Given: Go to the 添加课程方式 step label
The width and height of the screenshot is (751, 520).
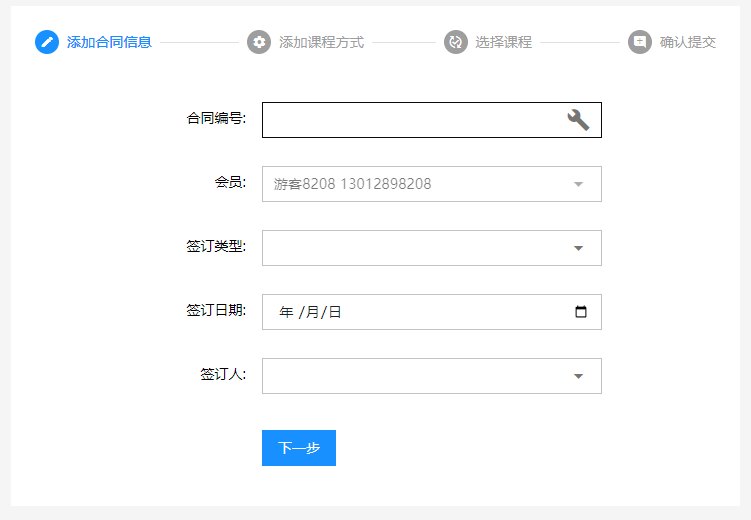Looking at the screenshot, I should (321, 42).
